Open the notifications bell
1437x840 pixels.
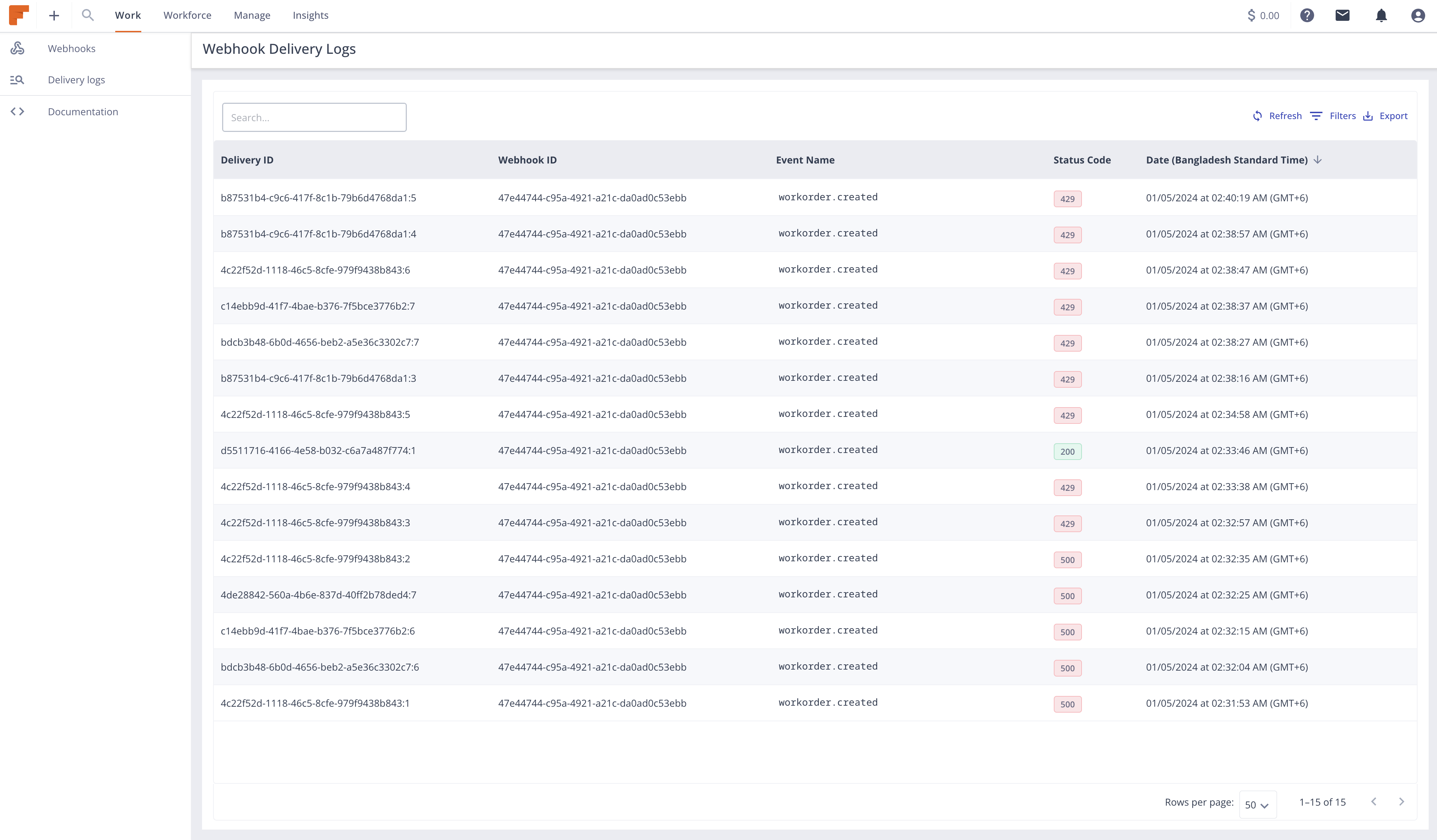(x=1381, y=15)
